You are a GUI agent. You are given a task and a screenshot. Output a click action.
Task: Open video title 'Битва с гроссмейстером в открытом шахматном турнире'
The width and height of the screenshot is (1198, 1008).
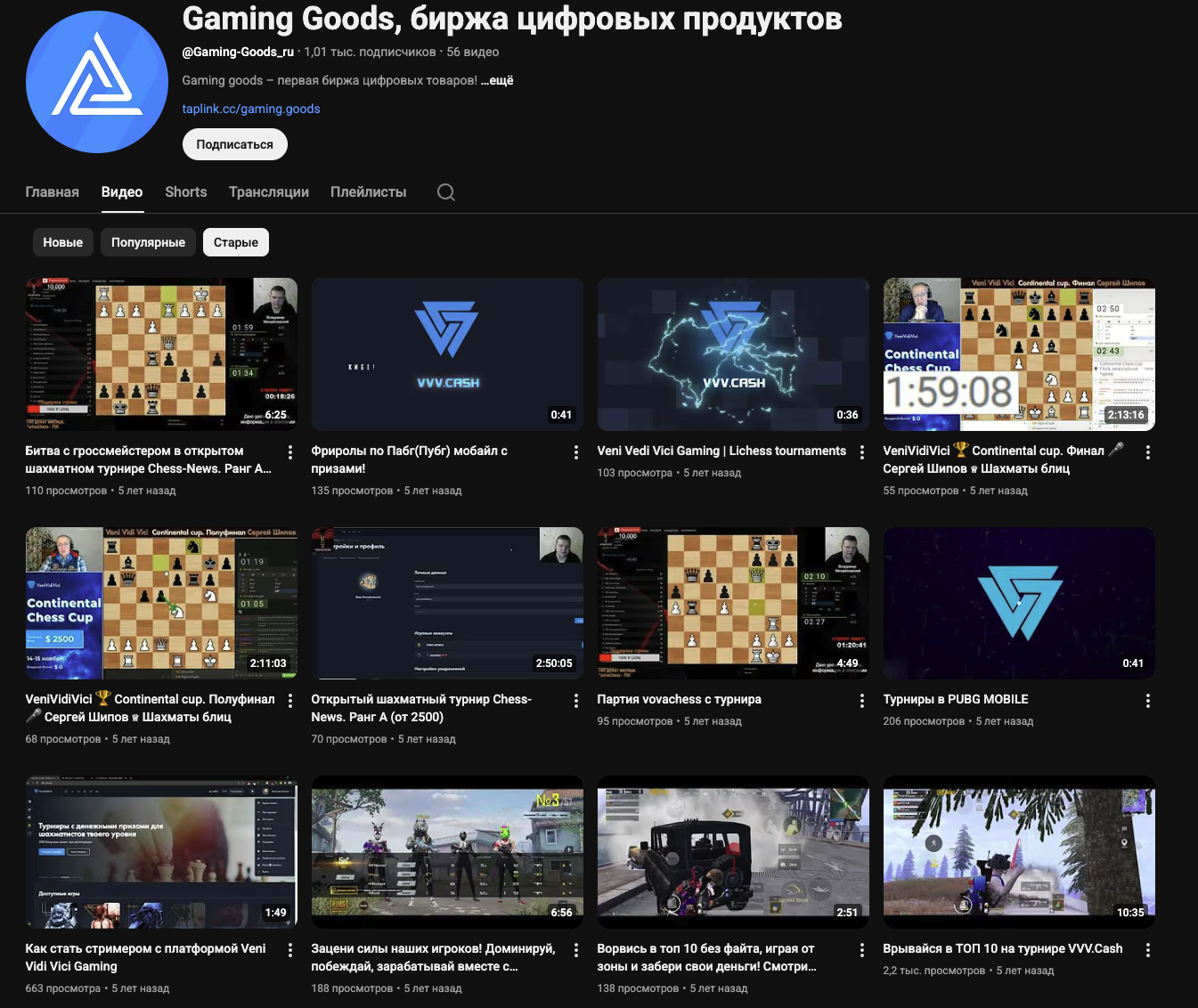click(149, 459)
